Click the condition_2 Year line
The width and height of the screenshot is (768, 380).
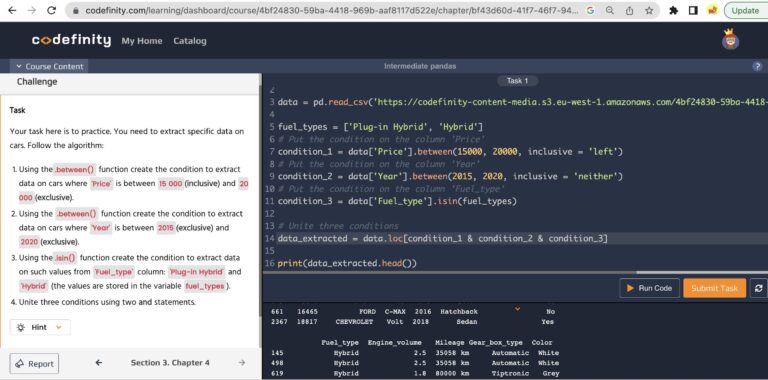tap(450, 176)
